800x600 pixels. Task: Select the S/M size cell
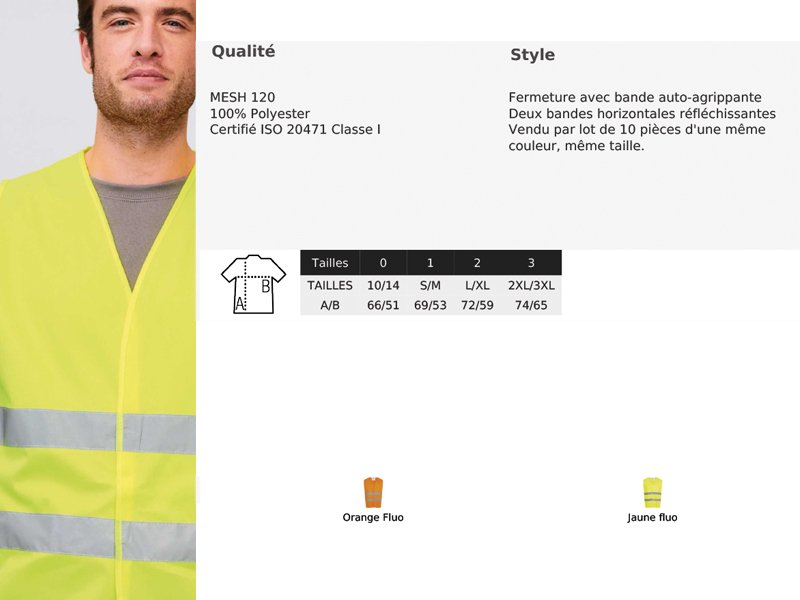tap(430, 286)
